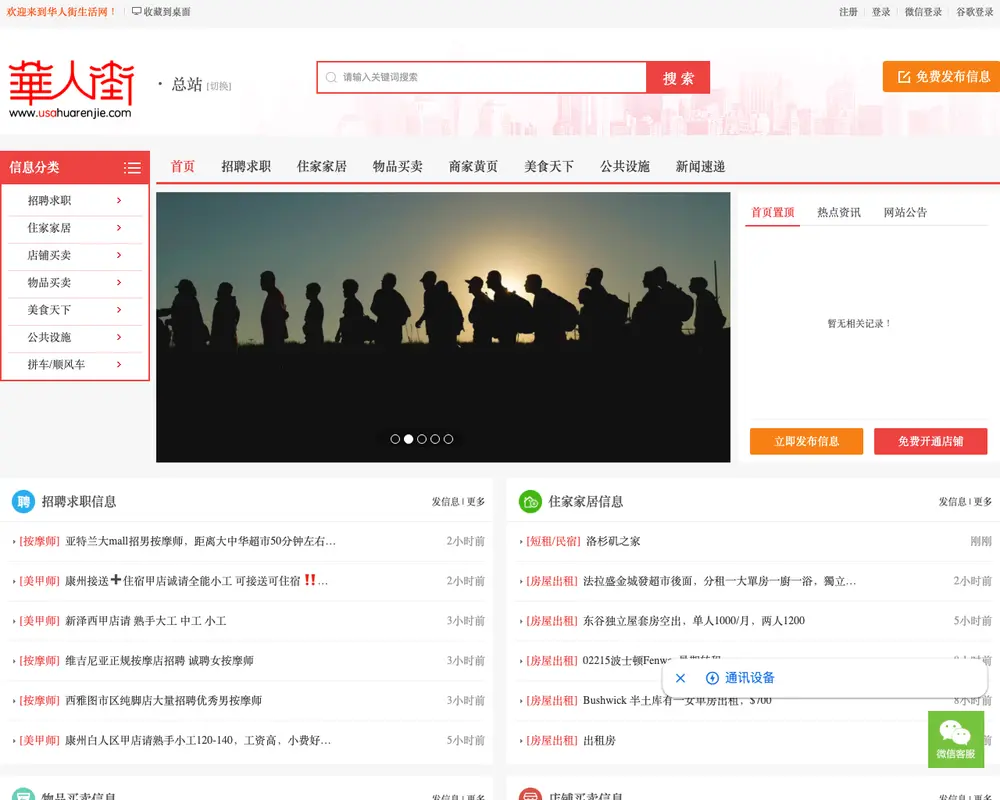Click the 谷歌登录 link

pyautogui.click(x=974, y=11)
